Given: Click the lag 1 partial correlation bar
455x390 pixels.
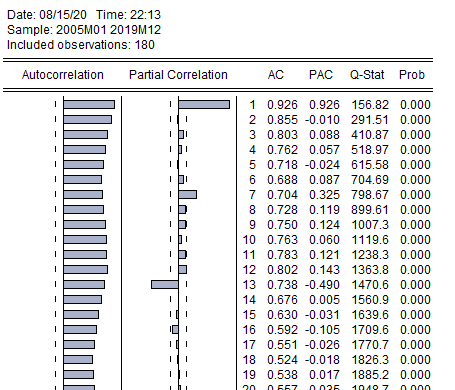Looking at the screenshot, I should tap(204, 105).
